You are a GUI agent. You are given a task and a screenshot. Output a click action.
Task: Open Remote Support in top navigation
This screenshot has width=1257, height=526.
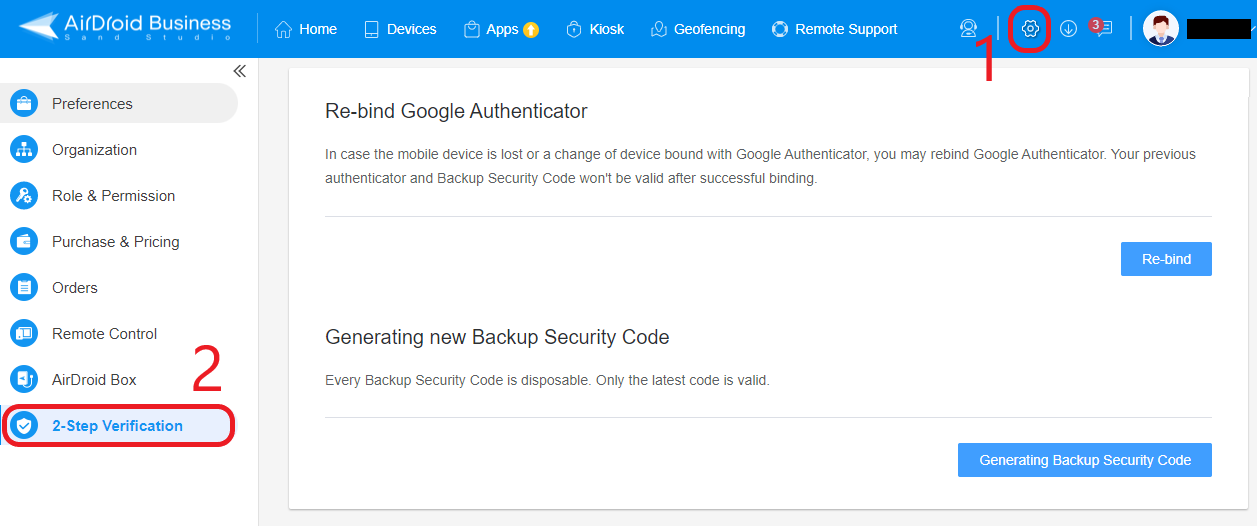pos(835,29)
